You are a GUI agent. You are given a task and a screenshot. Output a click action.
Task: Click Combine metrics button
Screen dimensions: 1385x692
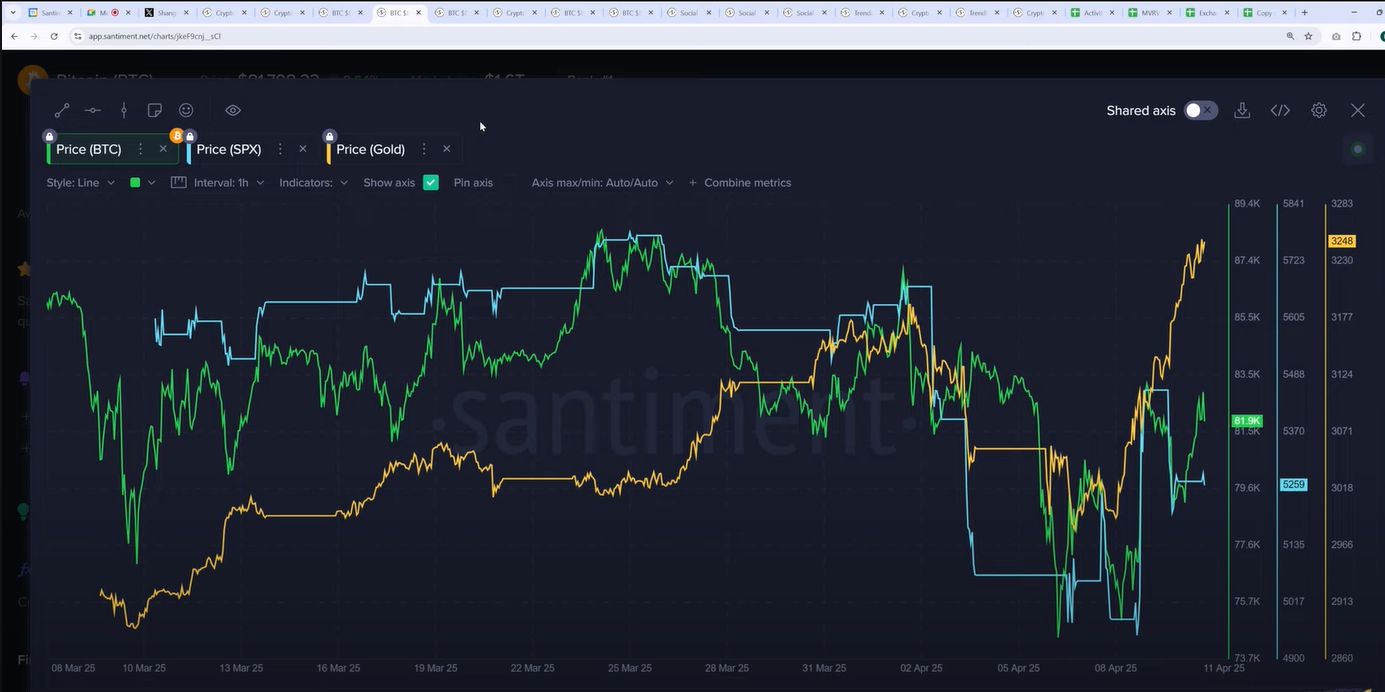click(x=740, y=183)
